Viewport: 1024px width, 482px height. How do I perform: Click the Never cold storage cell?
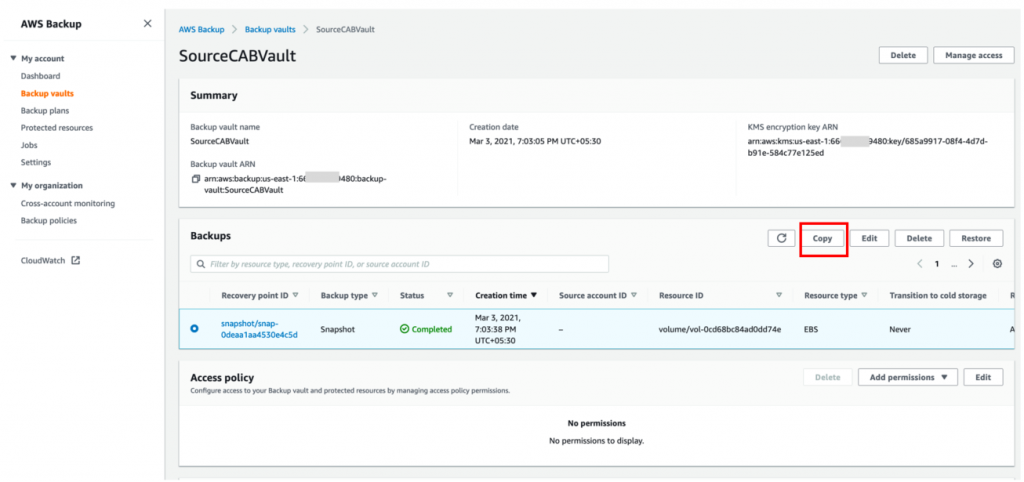(x=899, y=329)
